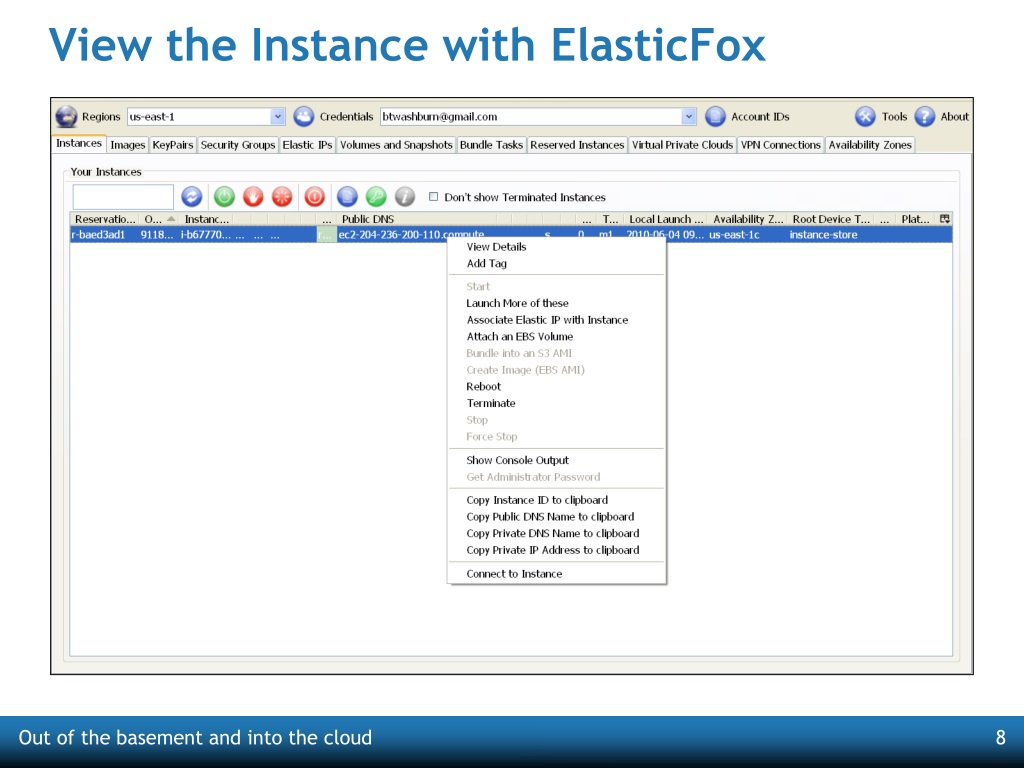Screen dimensions: 1024x768
Task: Select Copy Instance ID to clipboard
Action: [x=556, y=500]
